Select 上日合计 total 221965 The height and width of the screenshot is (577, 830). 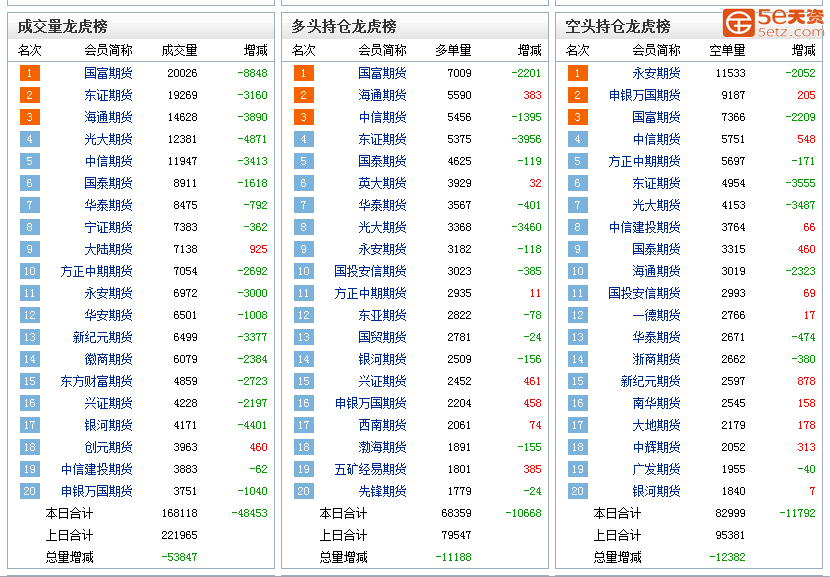179,535
